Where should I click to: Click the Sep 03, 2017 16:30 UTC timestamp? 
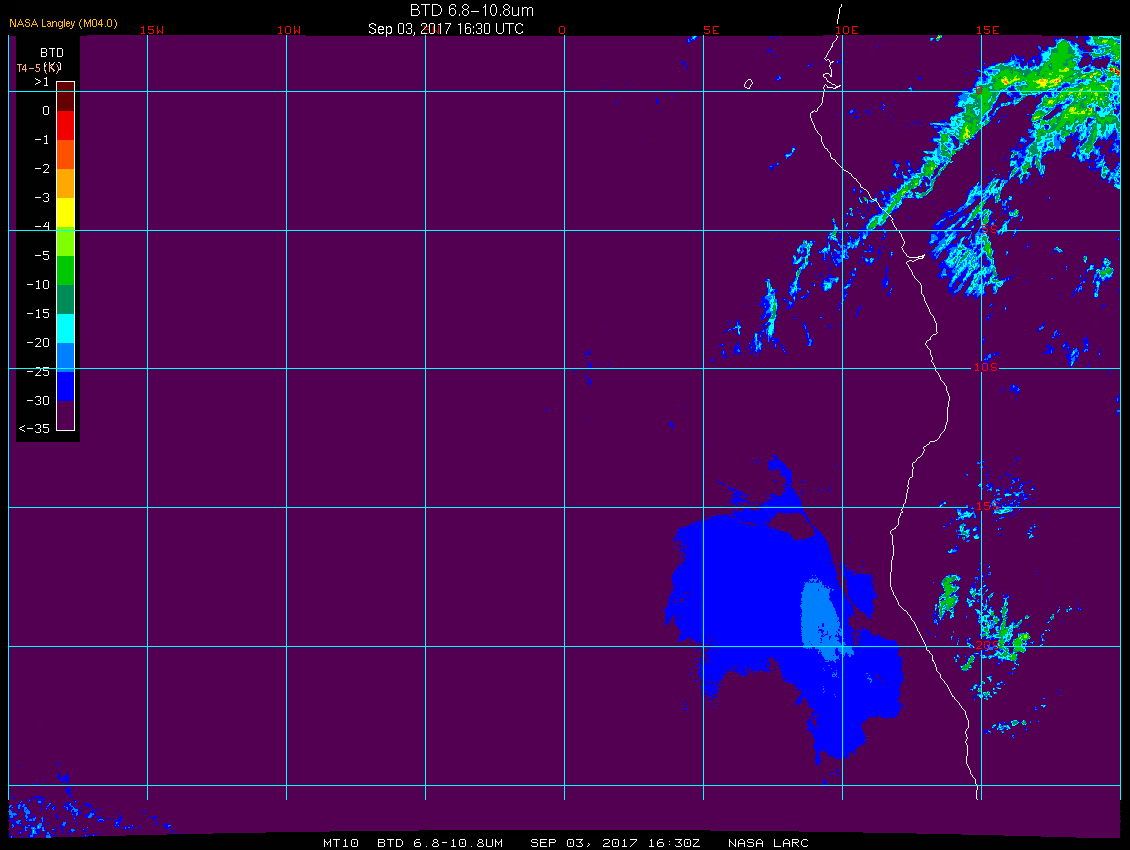[x=446, y=29]
